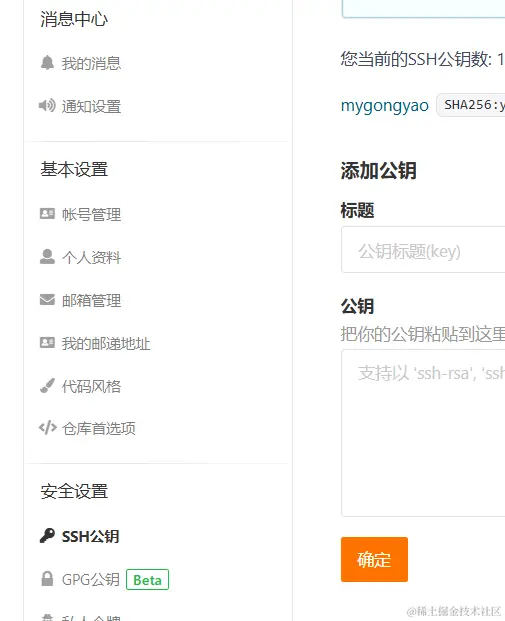Click the orange 确定 button

pyautogui.click(x=374, y=559)
